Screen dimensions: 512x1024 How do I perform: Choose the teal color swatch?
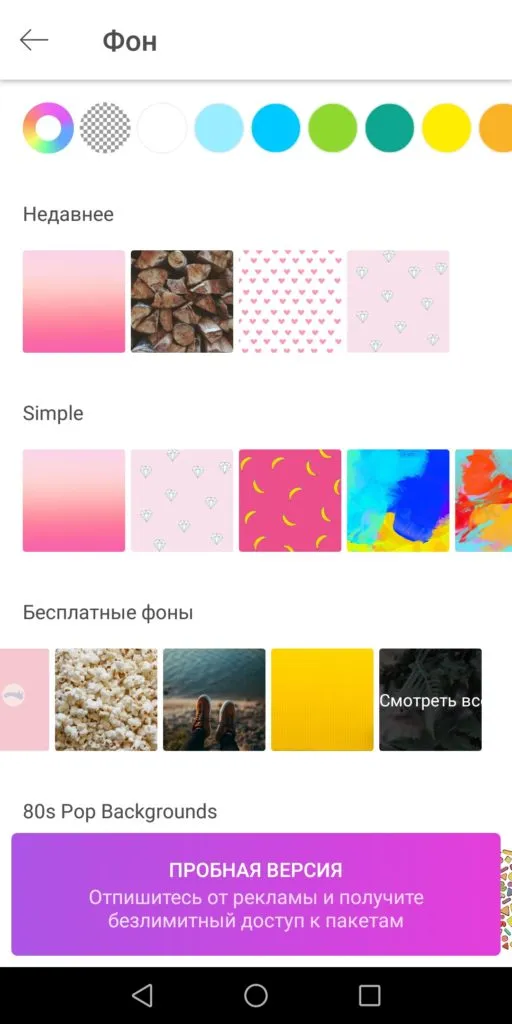click(x=389, y=128)
